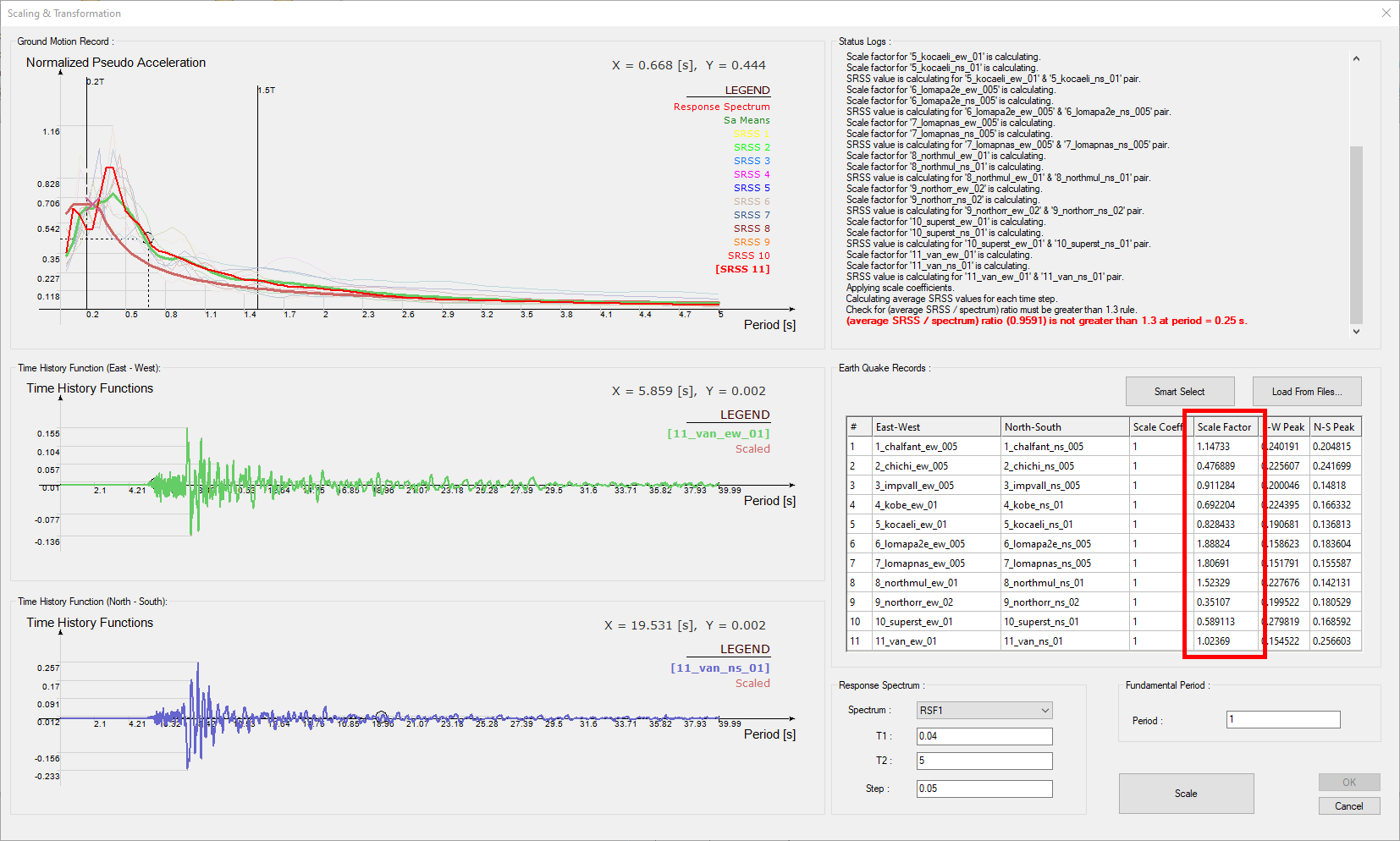This screenshot has width=1400, height=841.
Task: Click the Fundamental Period input field
Action: tap(1282, 720)
